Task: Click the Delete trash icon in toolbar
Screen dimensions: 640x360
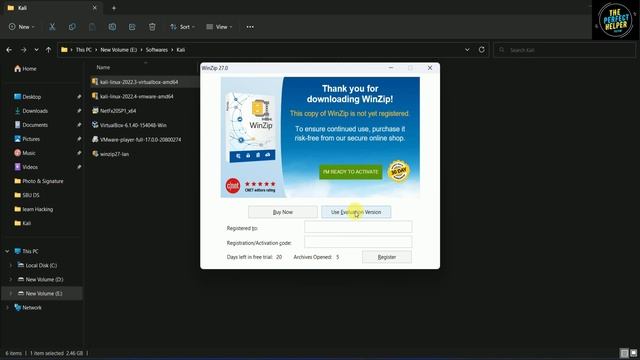Action: (152, 27)
